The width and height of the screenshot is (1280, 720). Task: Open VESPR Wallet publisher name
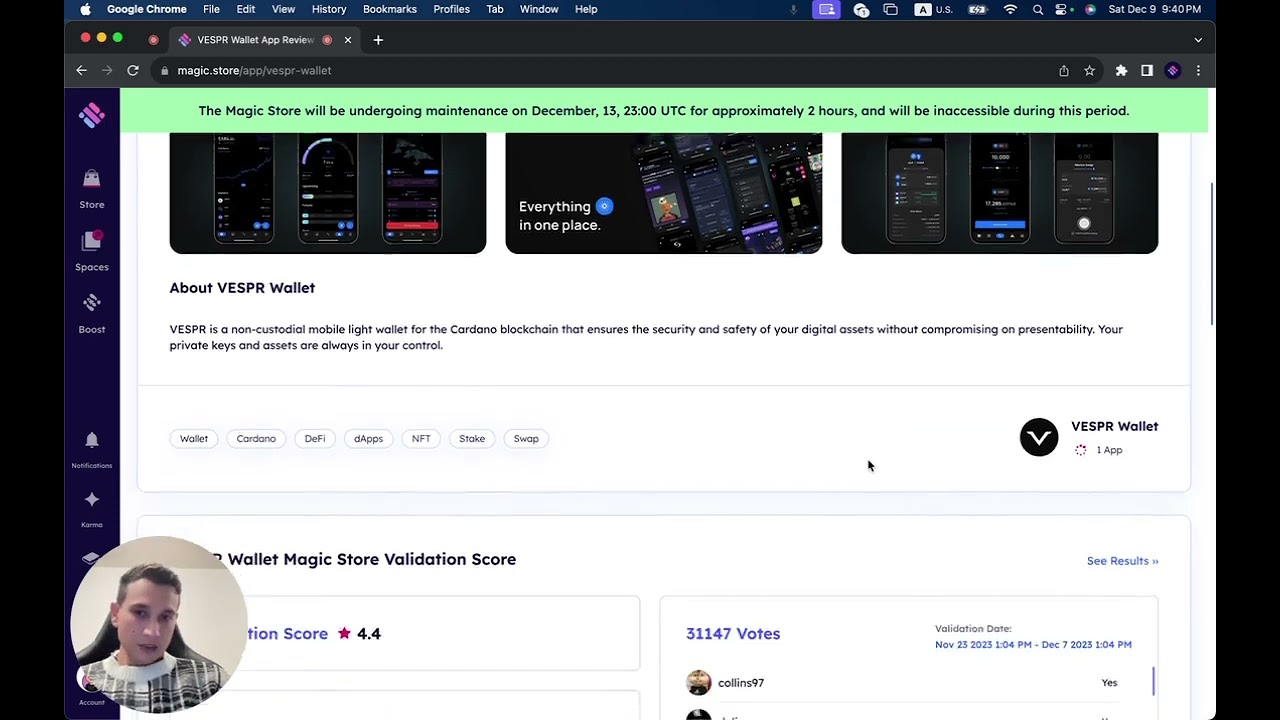[x=1114, y=426]
